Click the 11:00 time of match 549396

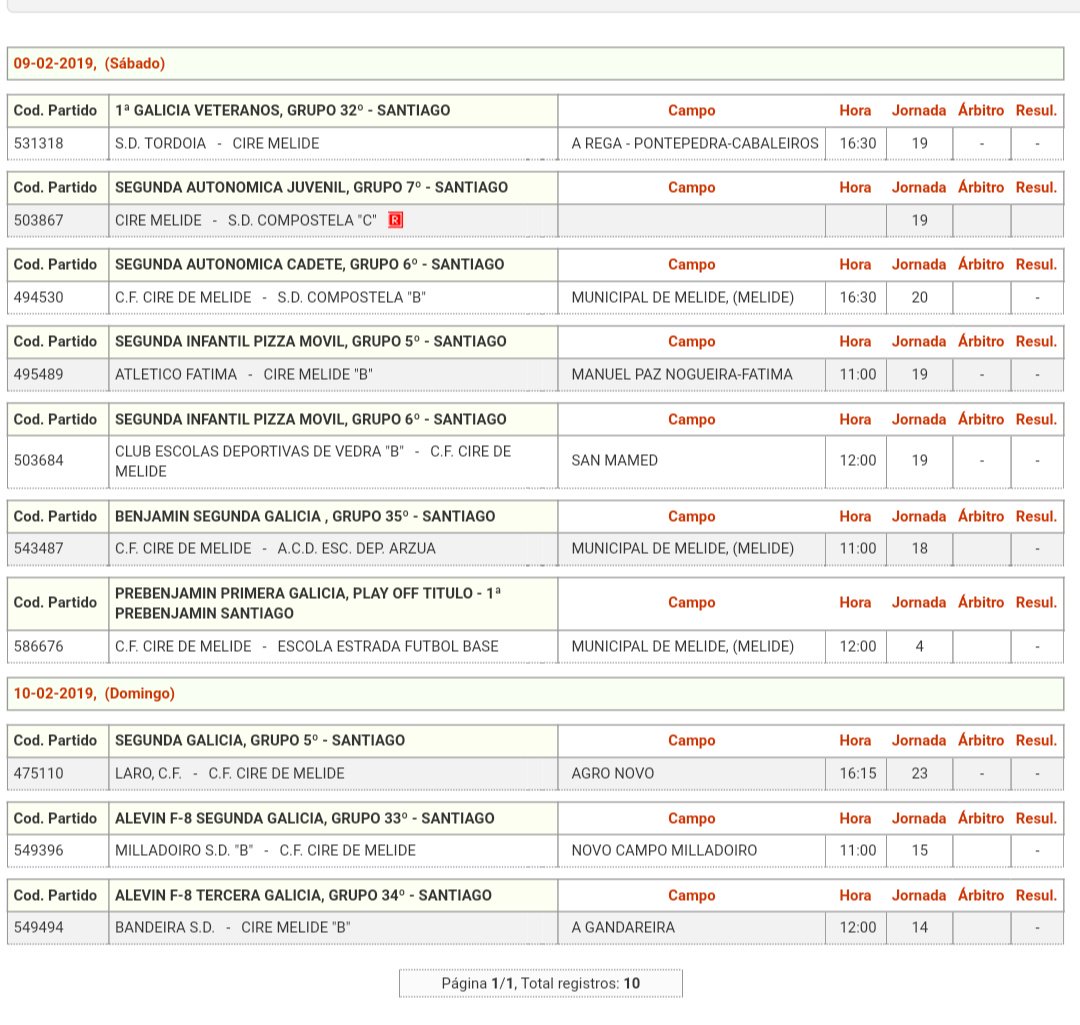pyautogui.click(x=858, y=850)
